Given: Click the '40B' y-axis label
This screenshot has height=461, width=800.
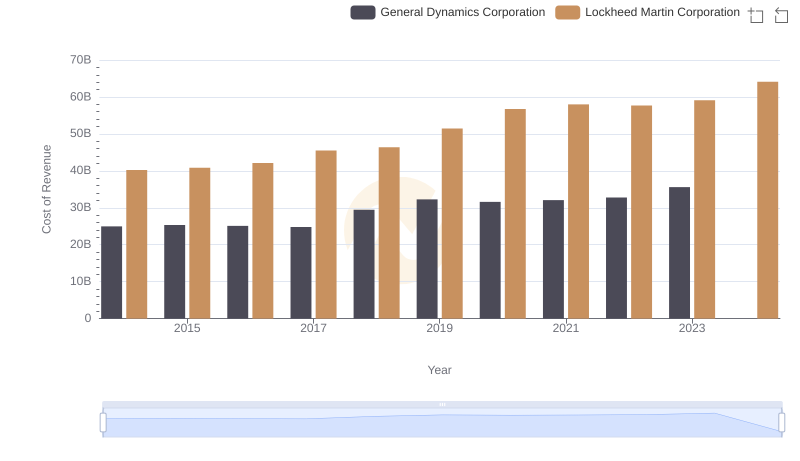Looking at the screenshot, I should [81, 170].
